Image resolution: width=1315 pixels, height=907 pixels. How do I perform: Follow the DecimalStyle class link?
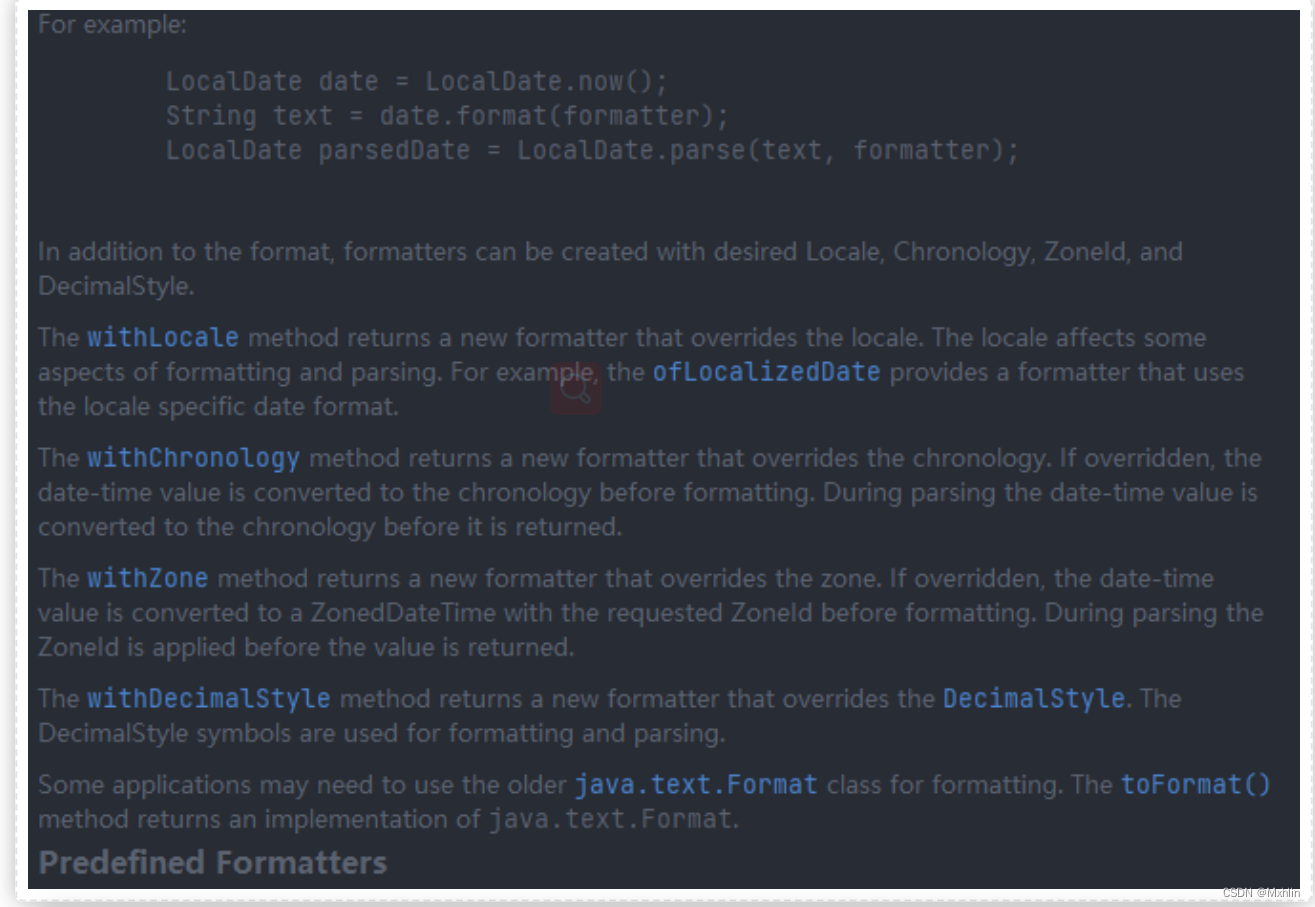pos(1034,699)
